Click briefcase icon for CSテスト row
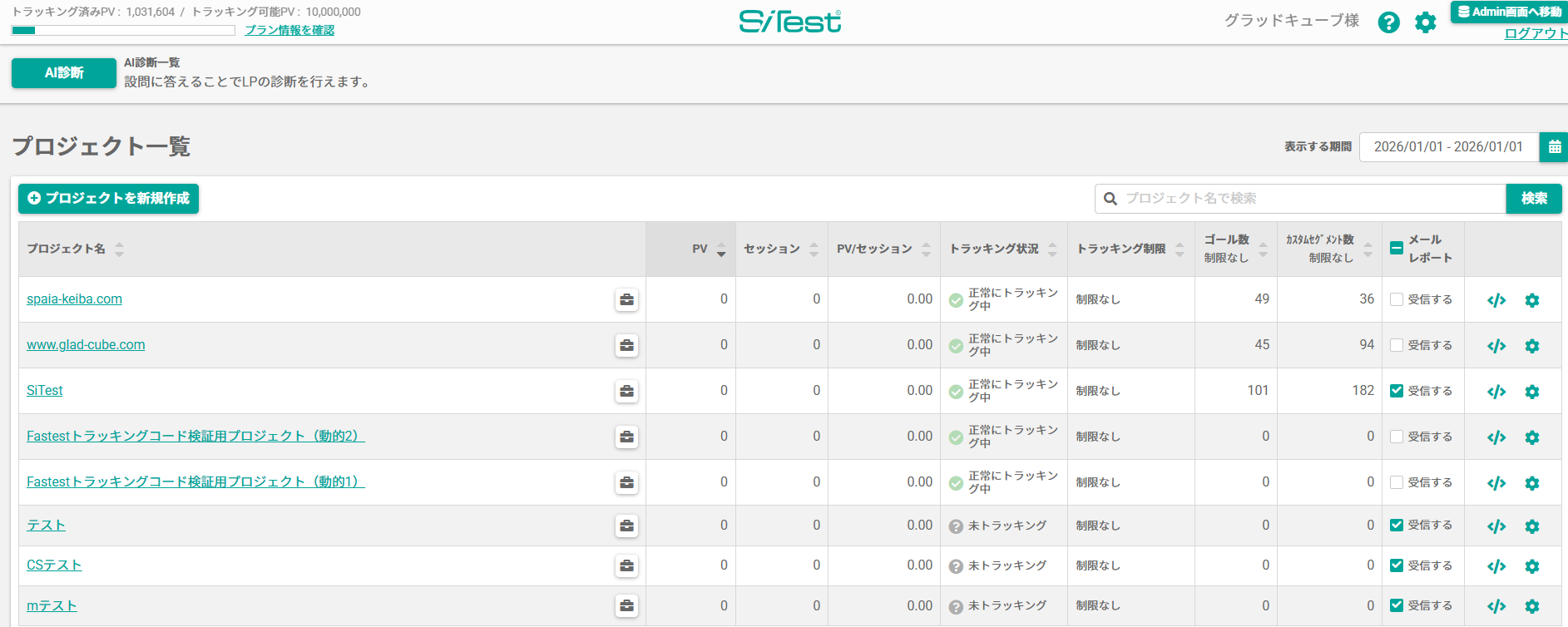This screenshot has height=627, width=1568. click(x=627, y=565)
